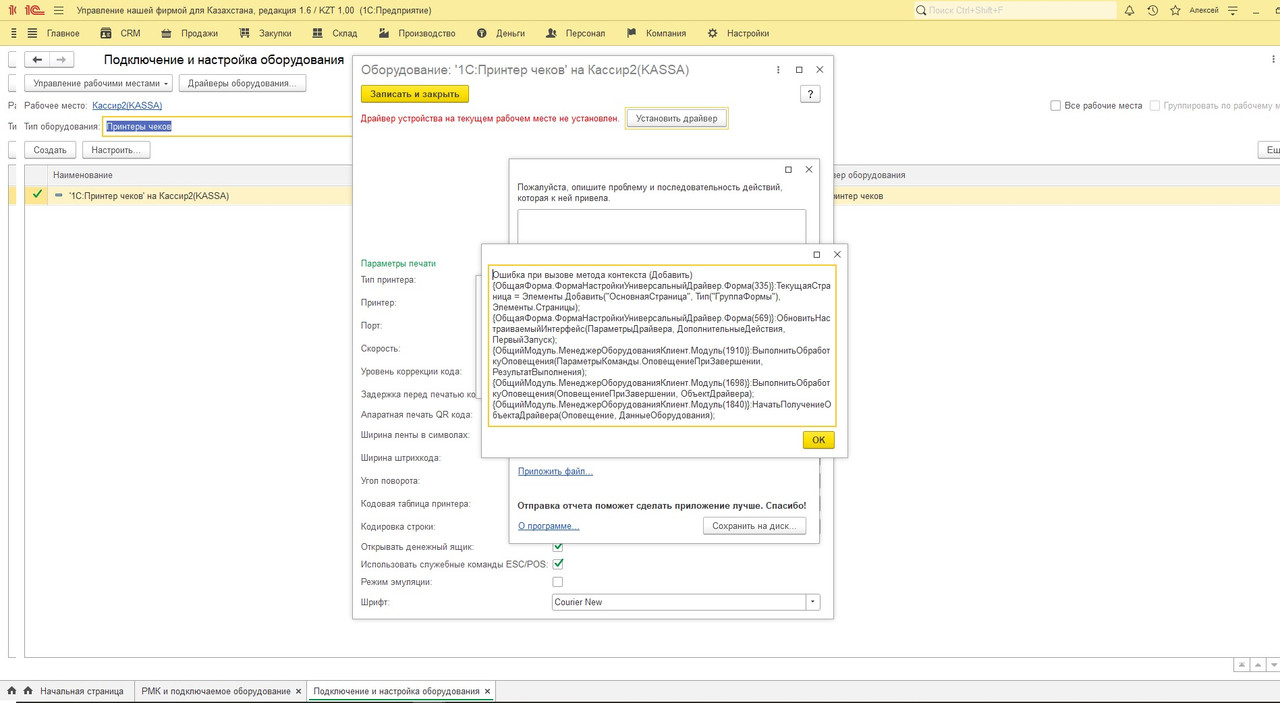1280x703 pixels.
Task: Click the CRM section icon
Action: [107, 33]
